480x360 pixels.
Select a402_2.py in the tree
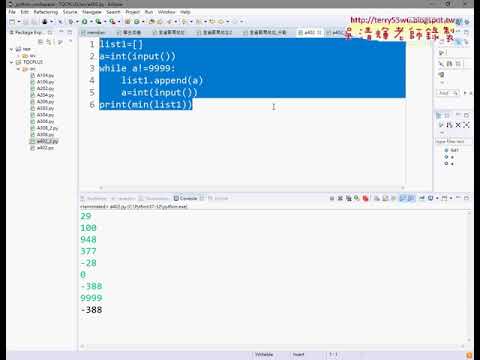coord(47,141)
